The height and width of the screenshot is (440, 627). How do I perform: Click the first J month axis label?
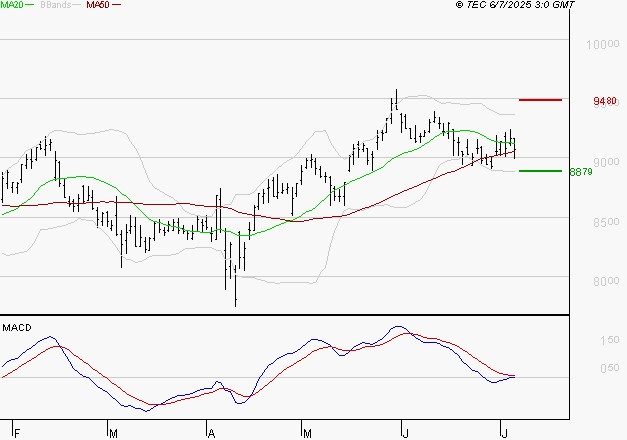[x=406, y=433]
